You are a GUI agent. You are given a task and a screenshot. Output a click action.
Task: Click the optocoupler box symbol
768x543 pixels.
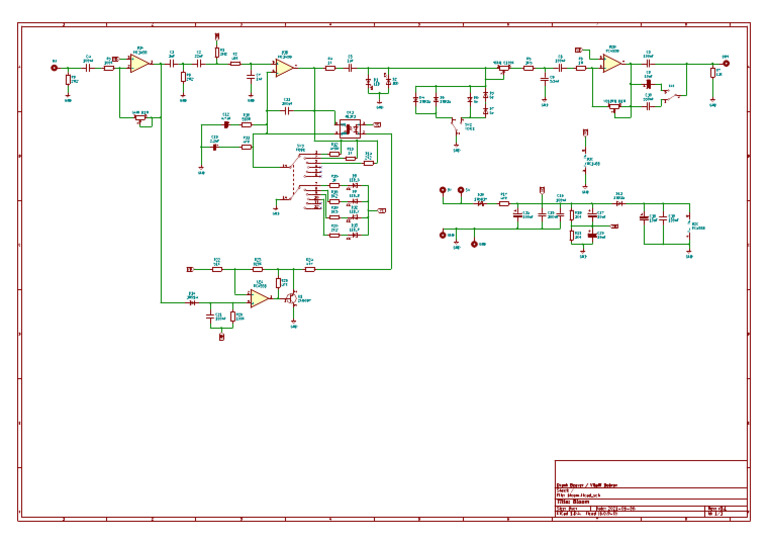coord(350,129)
